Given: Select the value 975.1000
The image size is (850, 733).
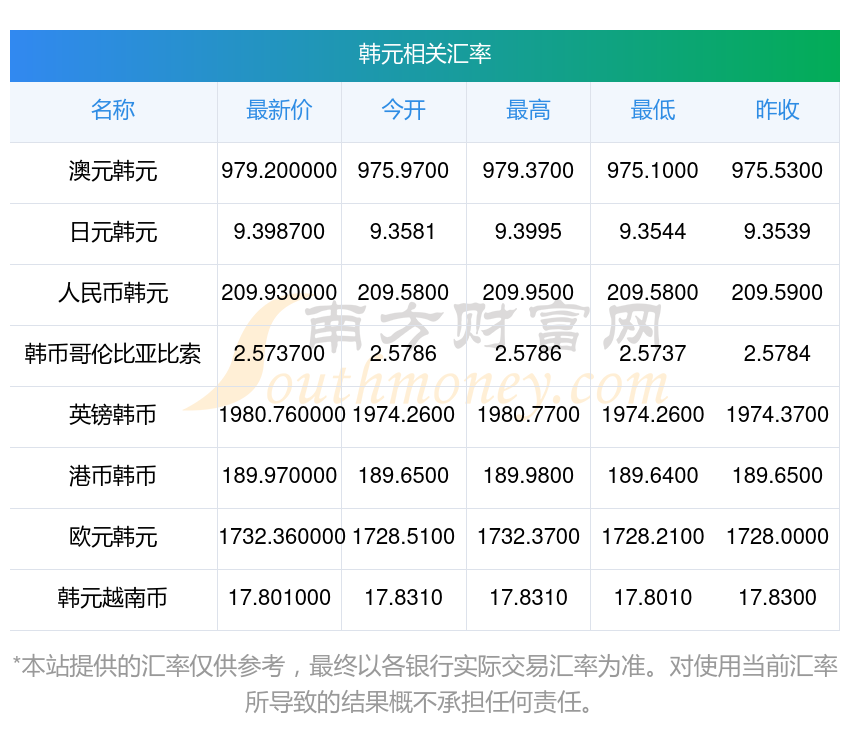Looking at the screenshot, I should click(653, 171).
